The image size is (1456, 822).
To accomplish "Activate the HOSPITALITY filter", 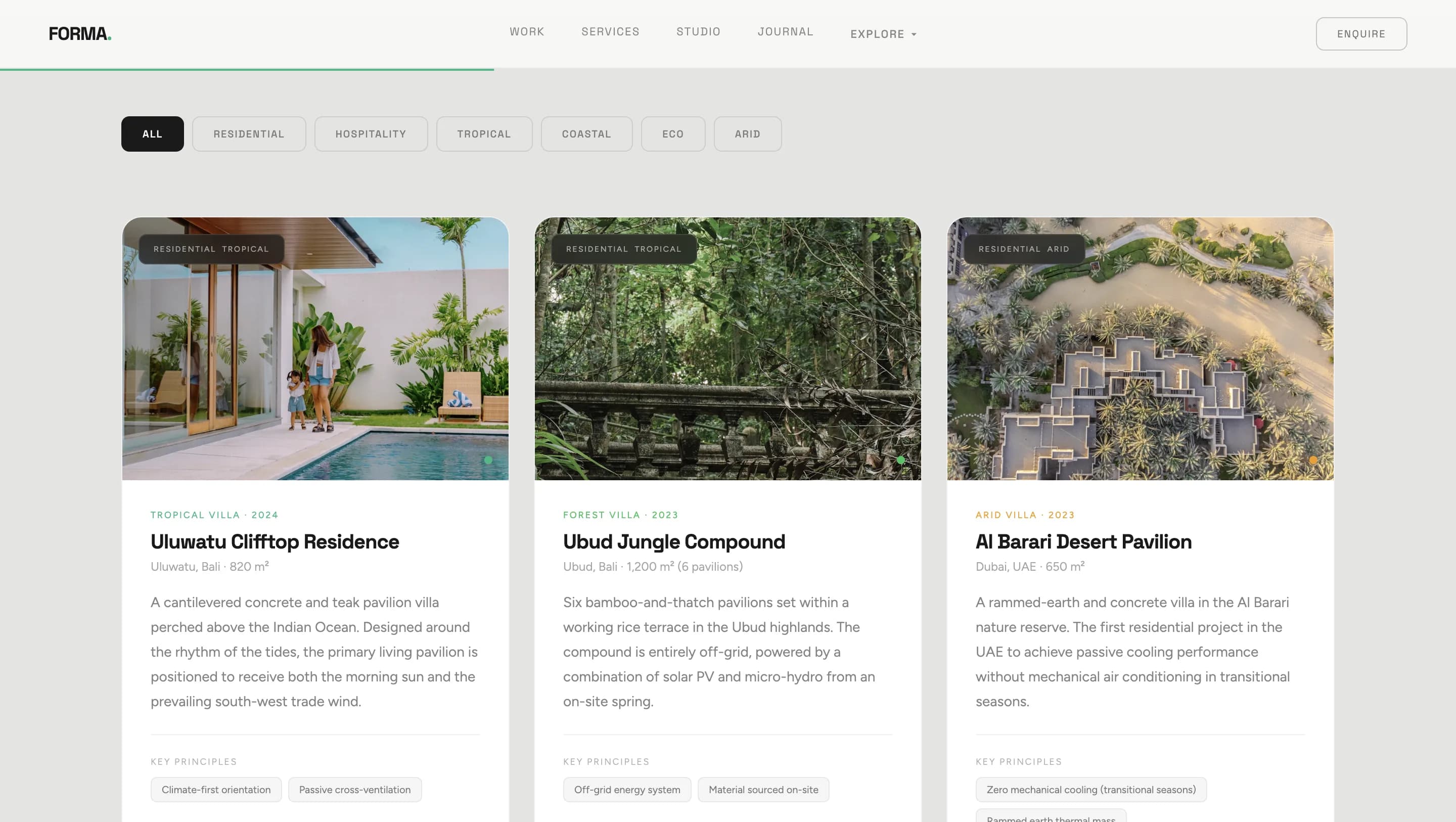I will pyautogui.click(x=371, y=134).
